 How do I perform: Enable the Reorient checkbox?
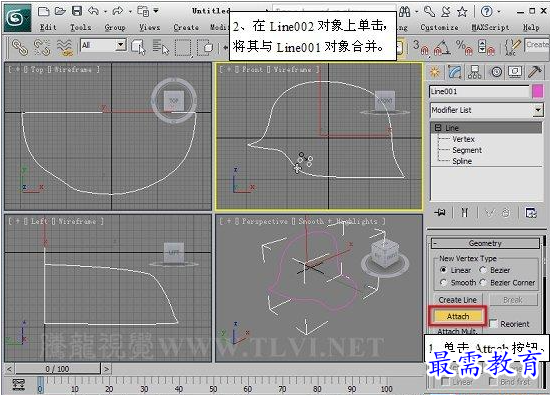click(x=493, y=323)
